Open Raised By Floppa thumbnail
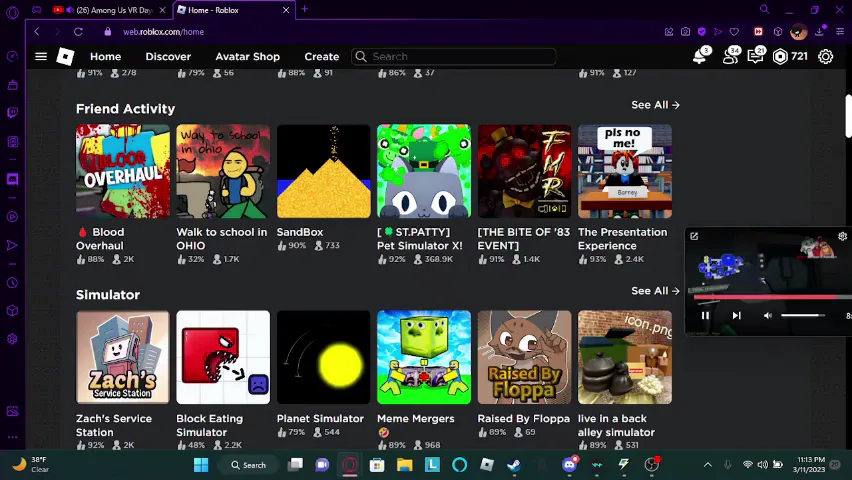Screen dimensions: 852x480 click(524, 357)
